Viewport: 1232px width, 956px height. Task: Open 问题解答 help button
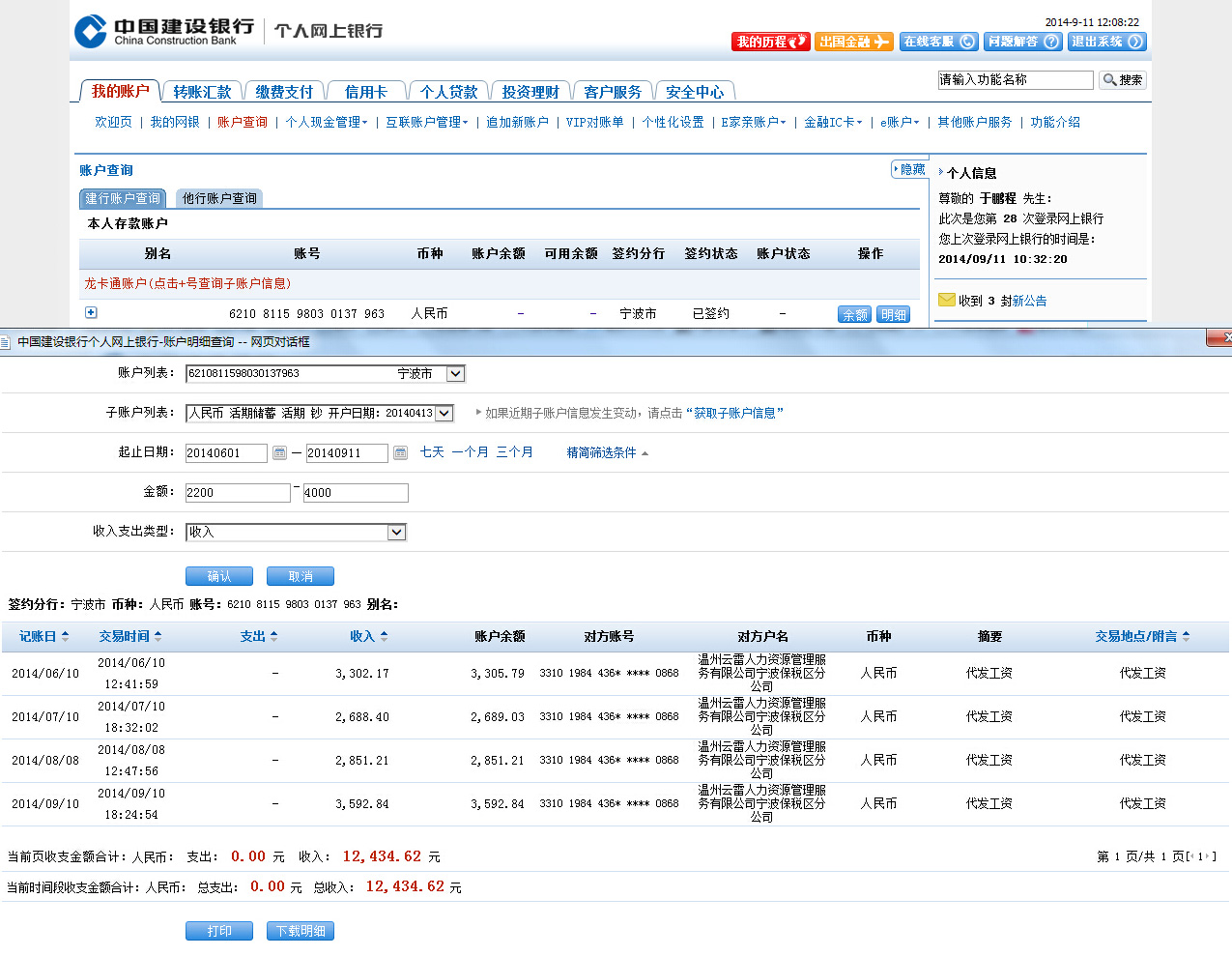[x=1022, y=42]
